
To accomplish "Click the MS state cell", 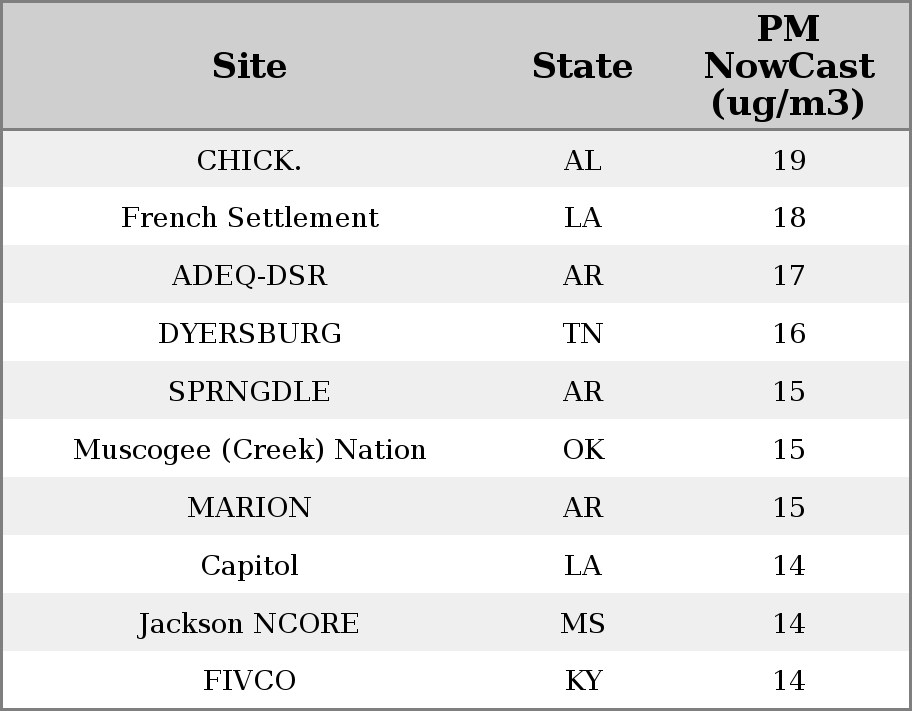I will [582, 623].
